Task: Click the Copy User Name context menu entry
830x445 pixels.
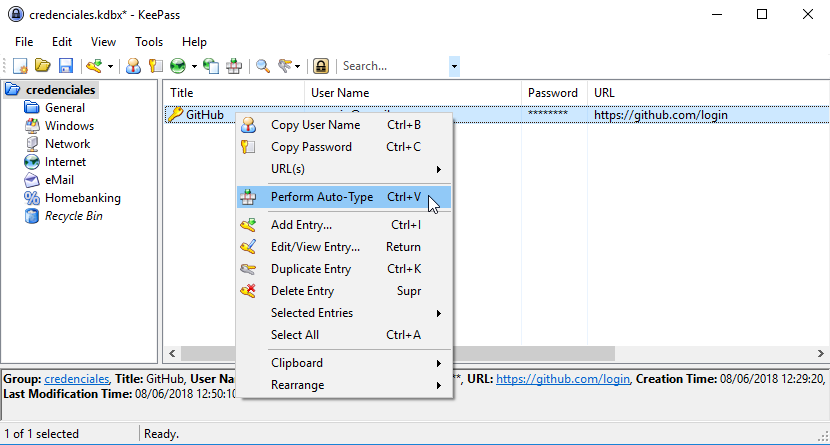Action: tap(344, 125)
